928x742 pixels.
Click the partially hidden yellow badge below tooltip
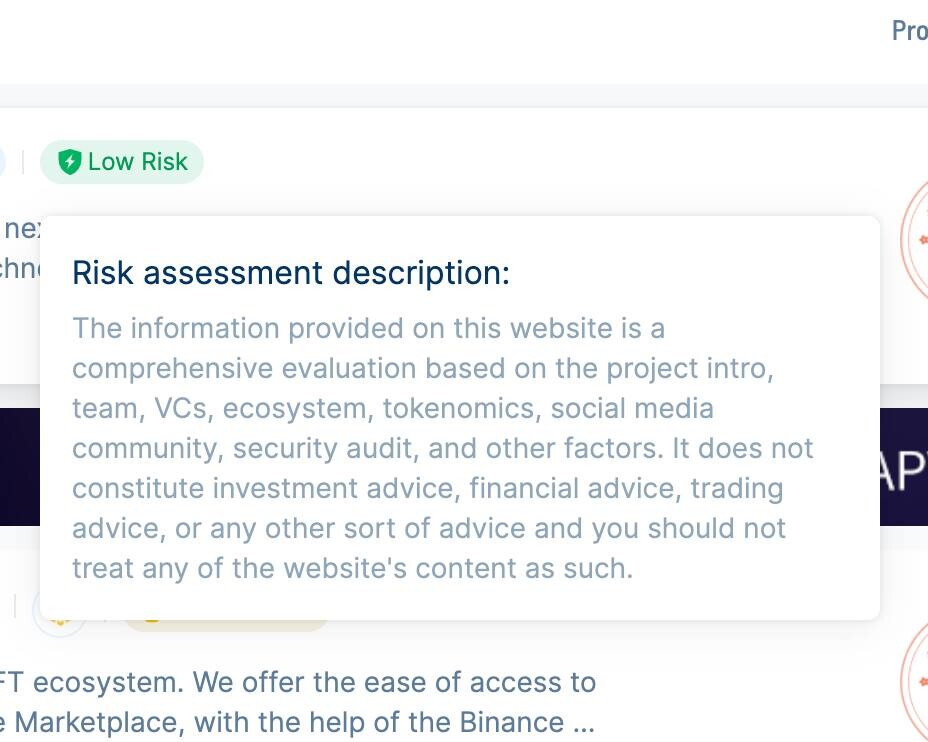point(225,625)
